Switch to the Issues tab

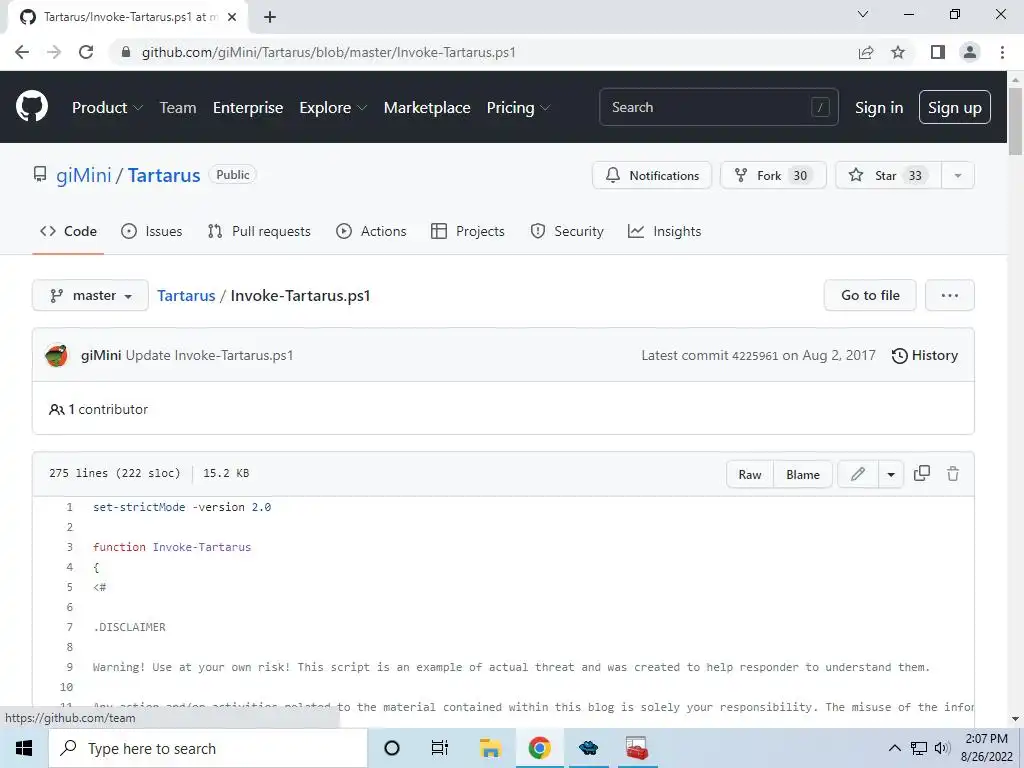[152, 231]
